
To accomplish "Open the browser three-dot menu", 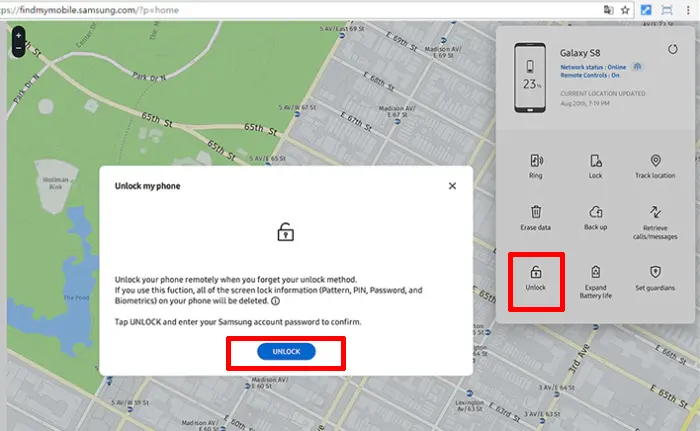I will 688,10.
